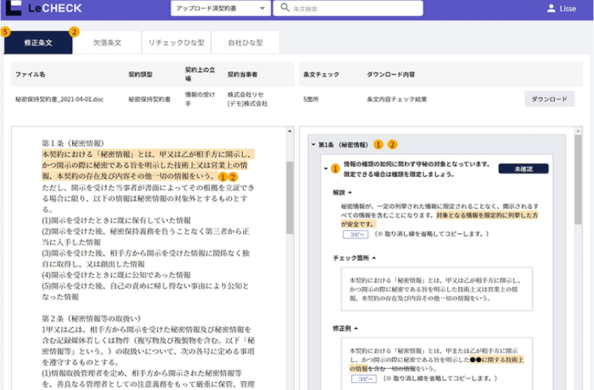Viewport: 594px width, 390px height.
Task: Click the ファイル名 column header
Action: (30, 74)
